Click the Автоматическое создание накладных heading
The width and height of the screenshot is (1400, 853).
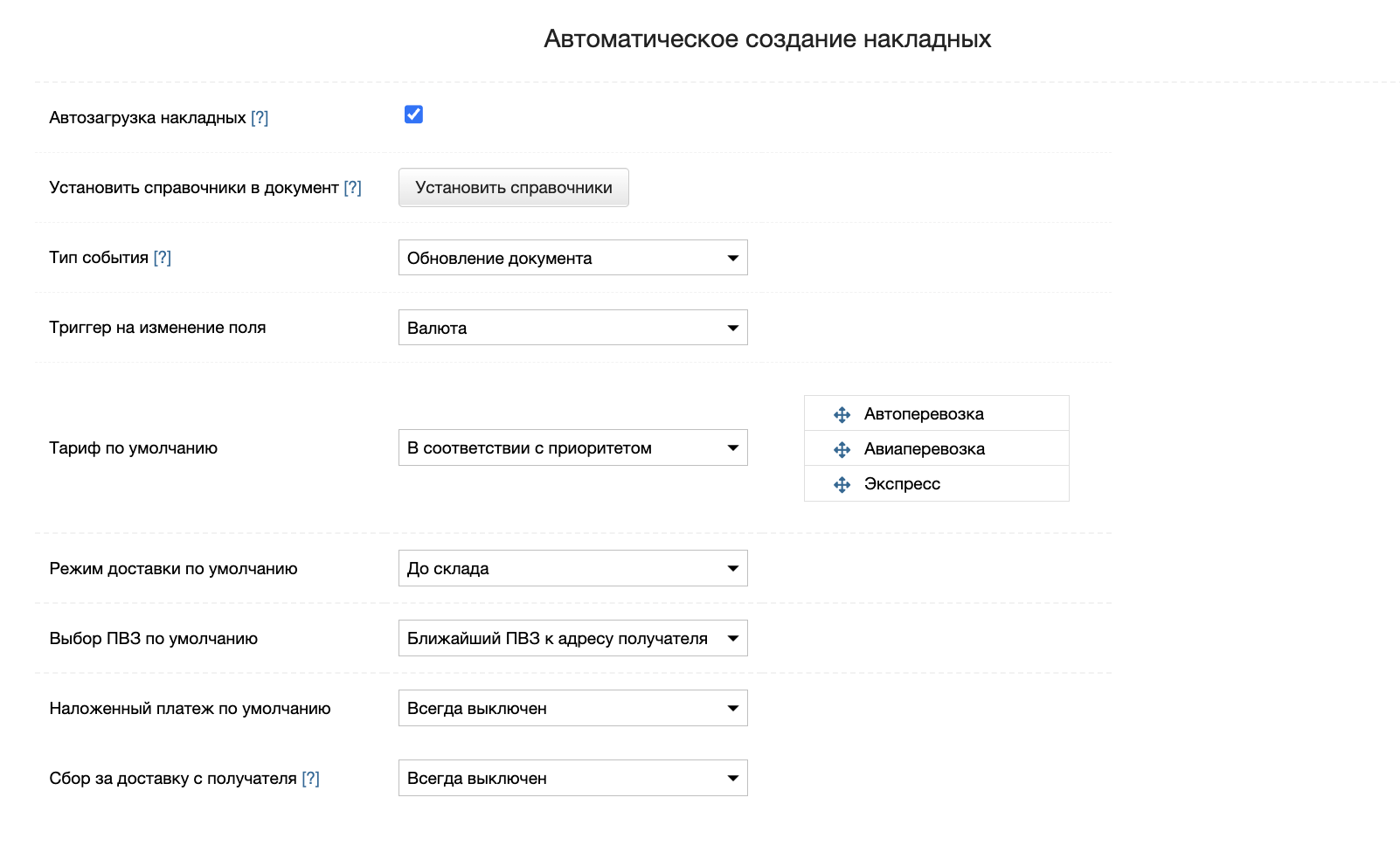pyautogui.click(x=766, y=39)
